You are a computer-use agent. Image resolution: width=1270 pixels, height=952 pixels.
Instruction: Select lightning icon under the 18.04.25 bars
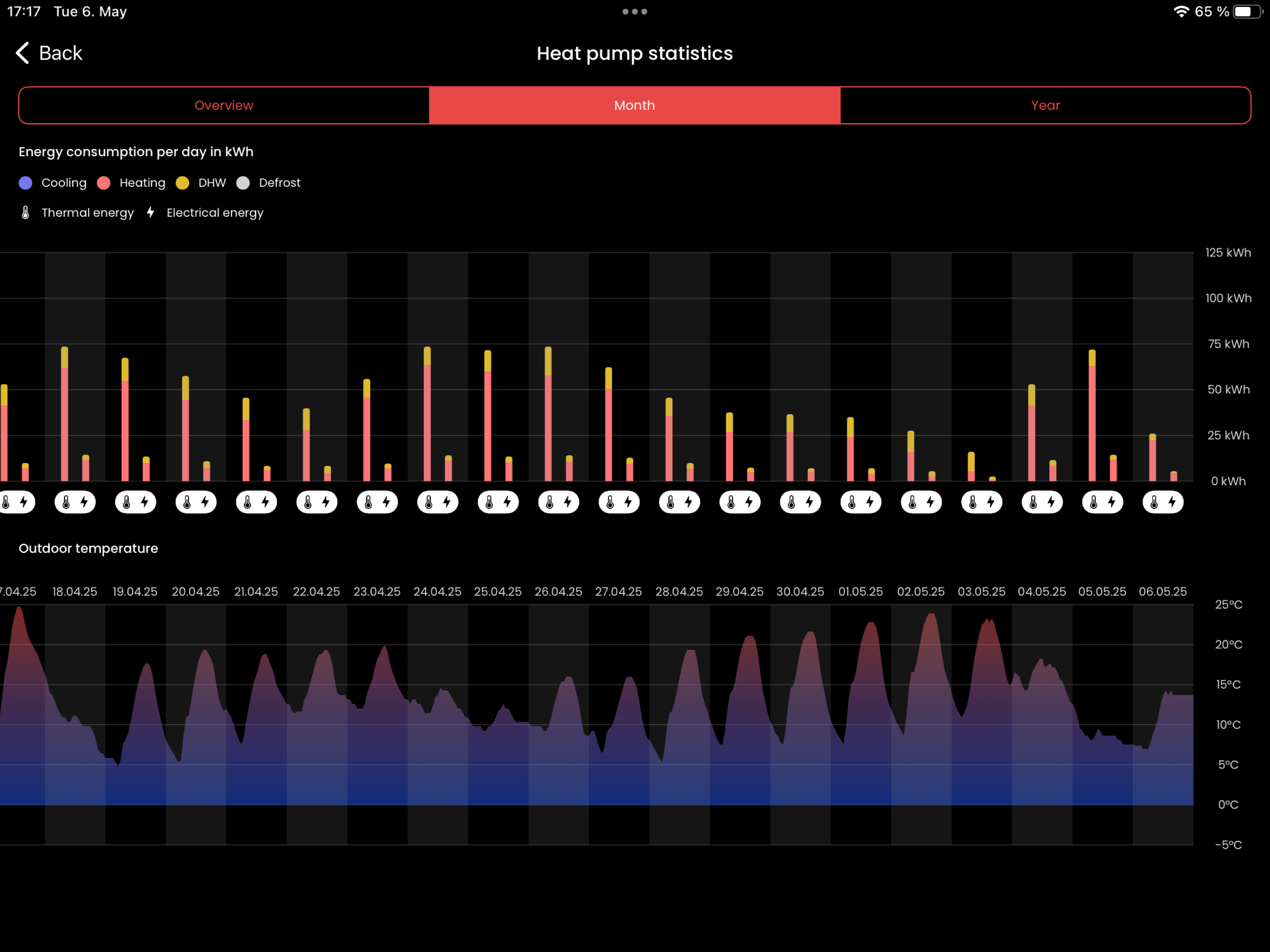(84, 502)
